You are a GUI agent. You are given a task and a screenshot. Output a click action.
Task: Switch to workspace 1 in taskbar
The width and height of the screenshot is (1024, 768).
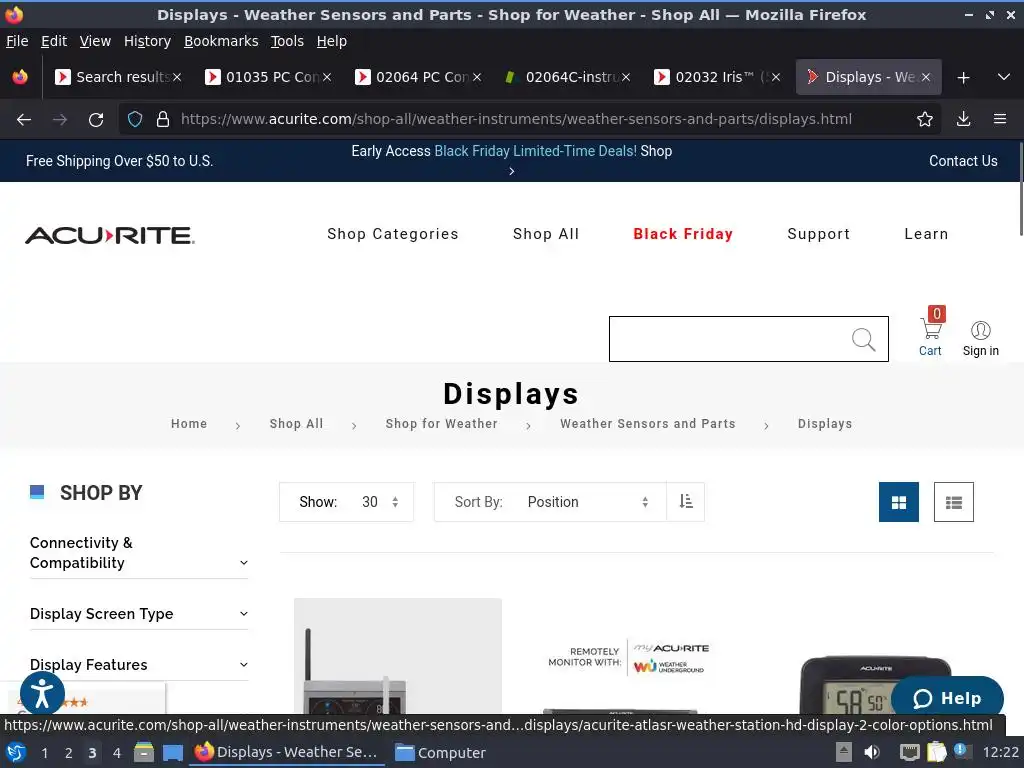[44, 753]
